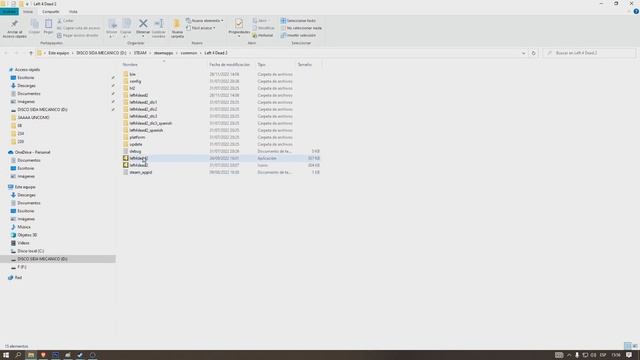Image resolution: width=640 pixels, height=360 pixels.
Task: Open OneDrive - Personal in the navigation pane
Action: 32,152
